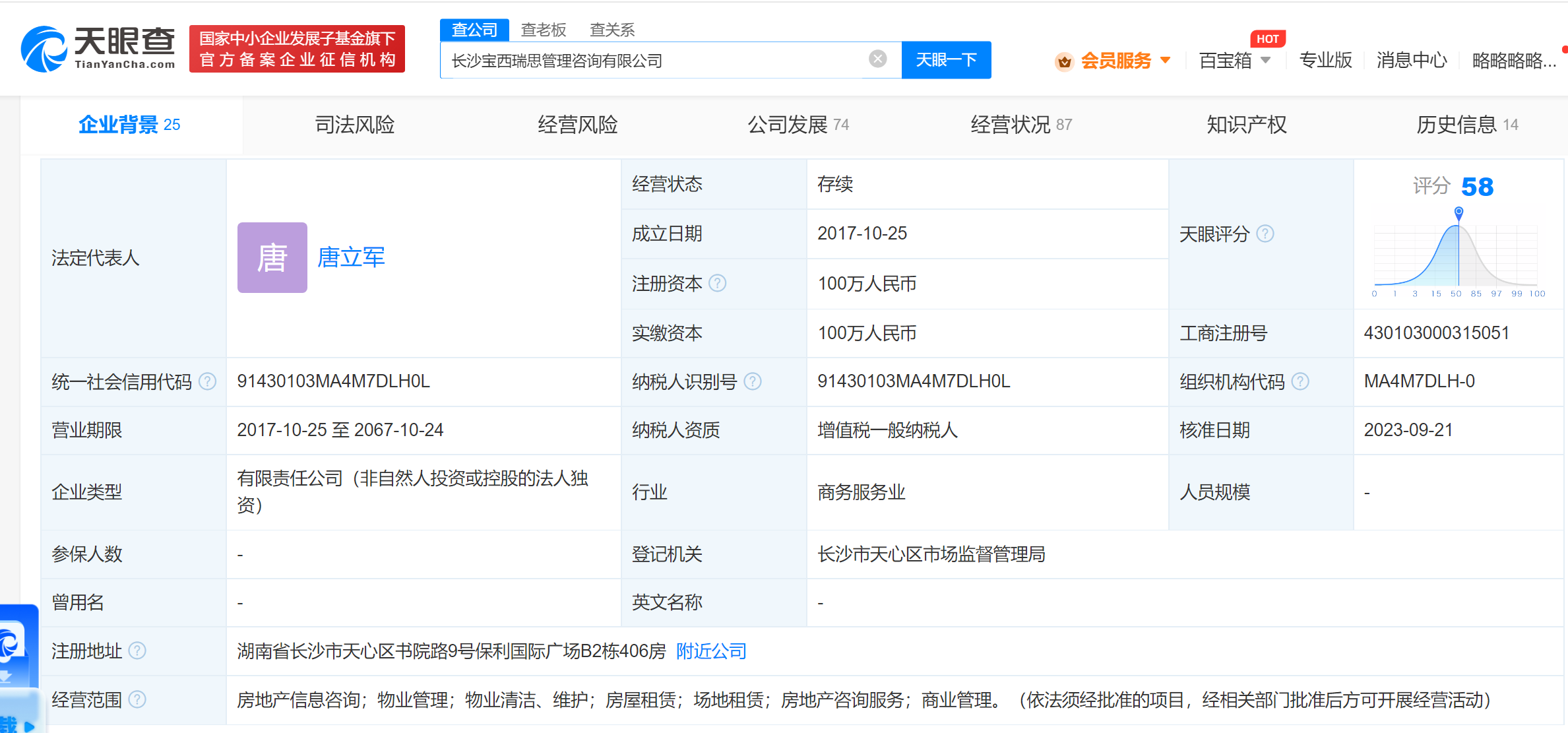Select taxpayer ID value under 纳税人识别号

tap(914, 381)
